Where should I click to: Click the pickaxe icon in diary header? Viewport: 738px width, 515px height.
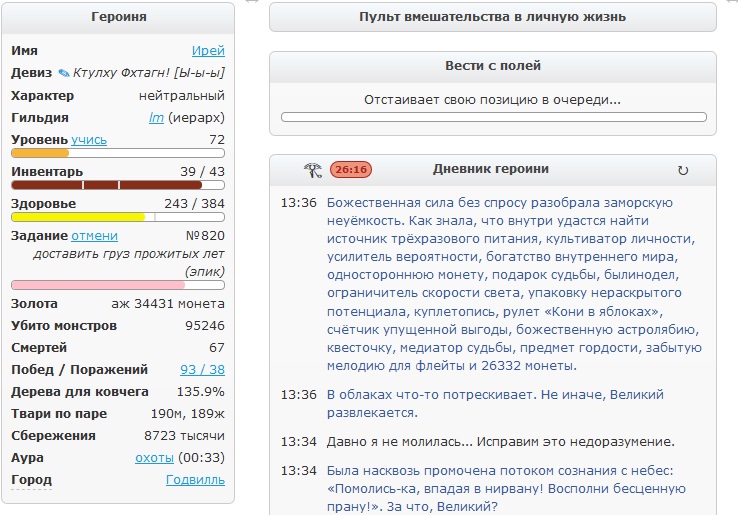coord(313,170)
